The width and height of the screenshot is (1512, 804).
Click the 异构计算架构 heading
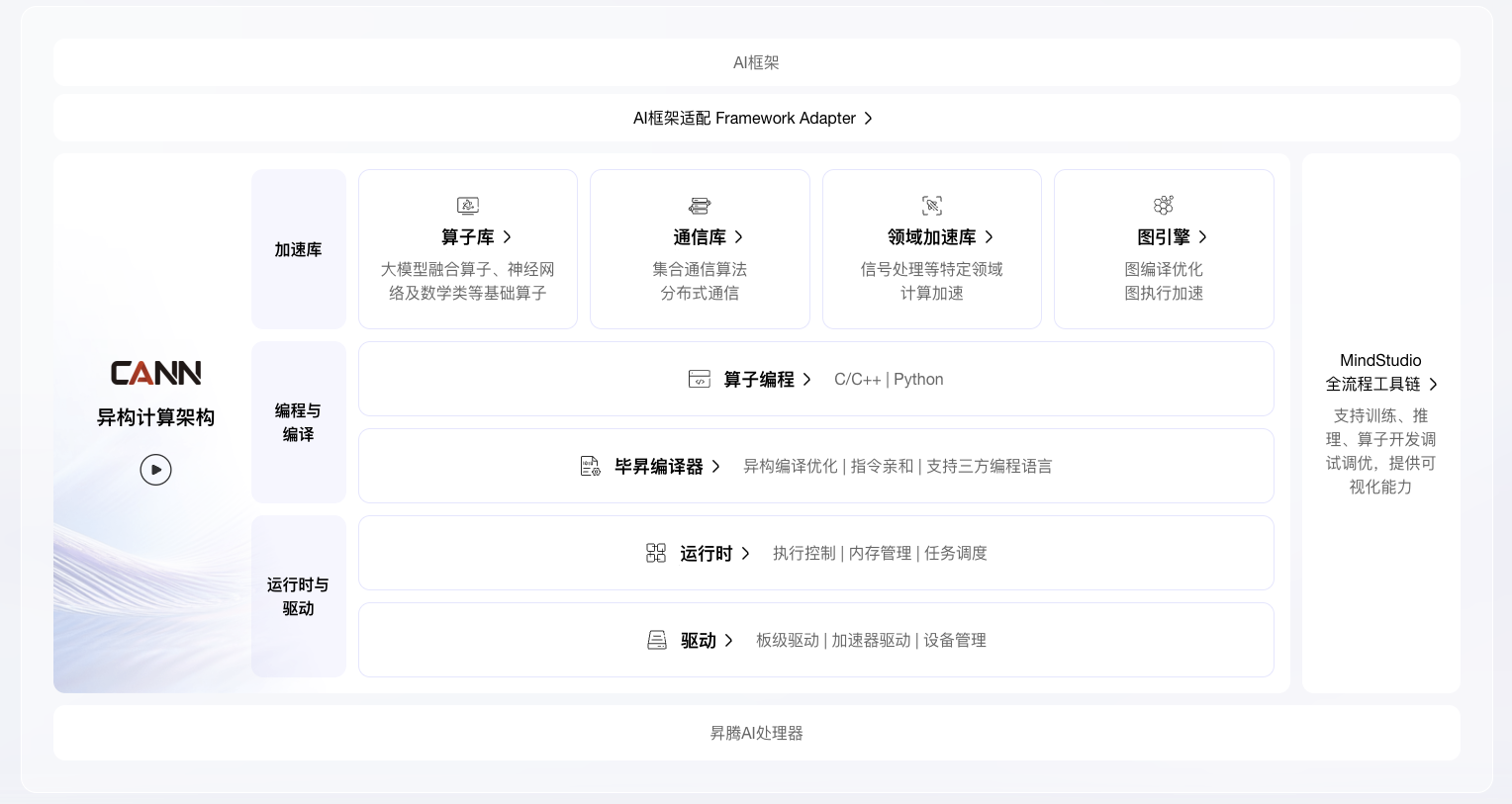pos(155,417)
